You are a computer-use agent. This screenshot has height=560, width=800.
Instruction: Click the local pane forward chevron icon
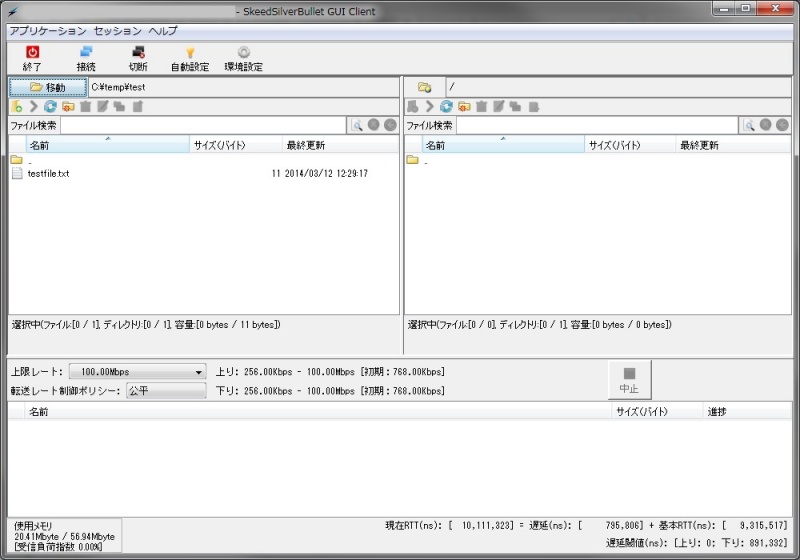tap(34, 106)
